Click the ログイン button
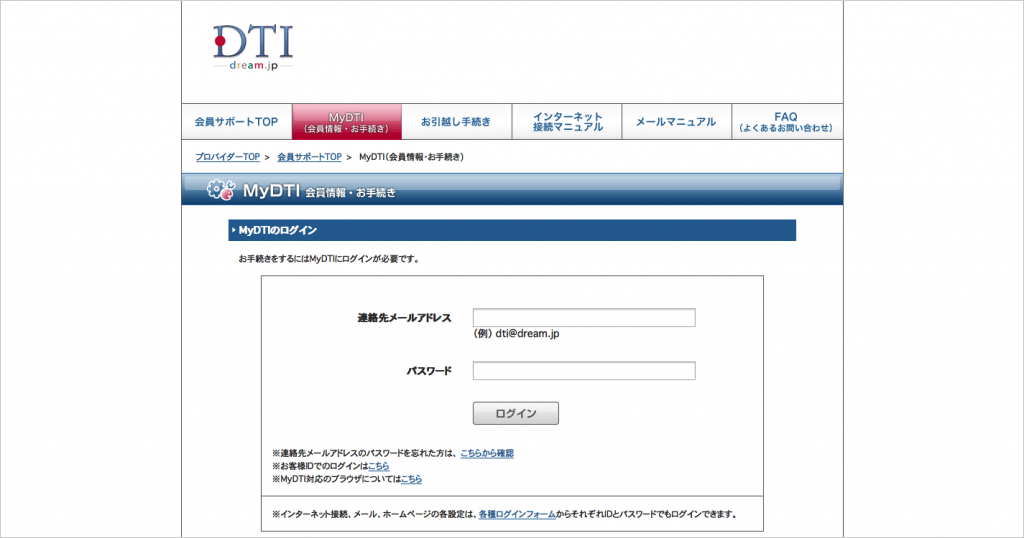Screen dimensions: 1024x538 (x=516, y=413)
